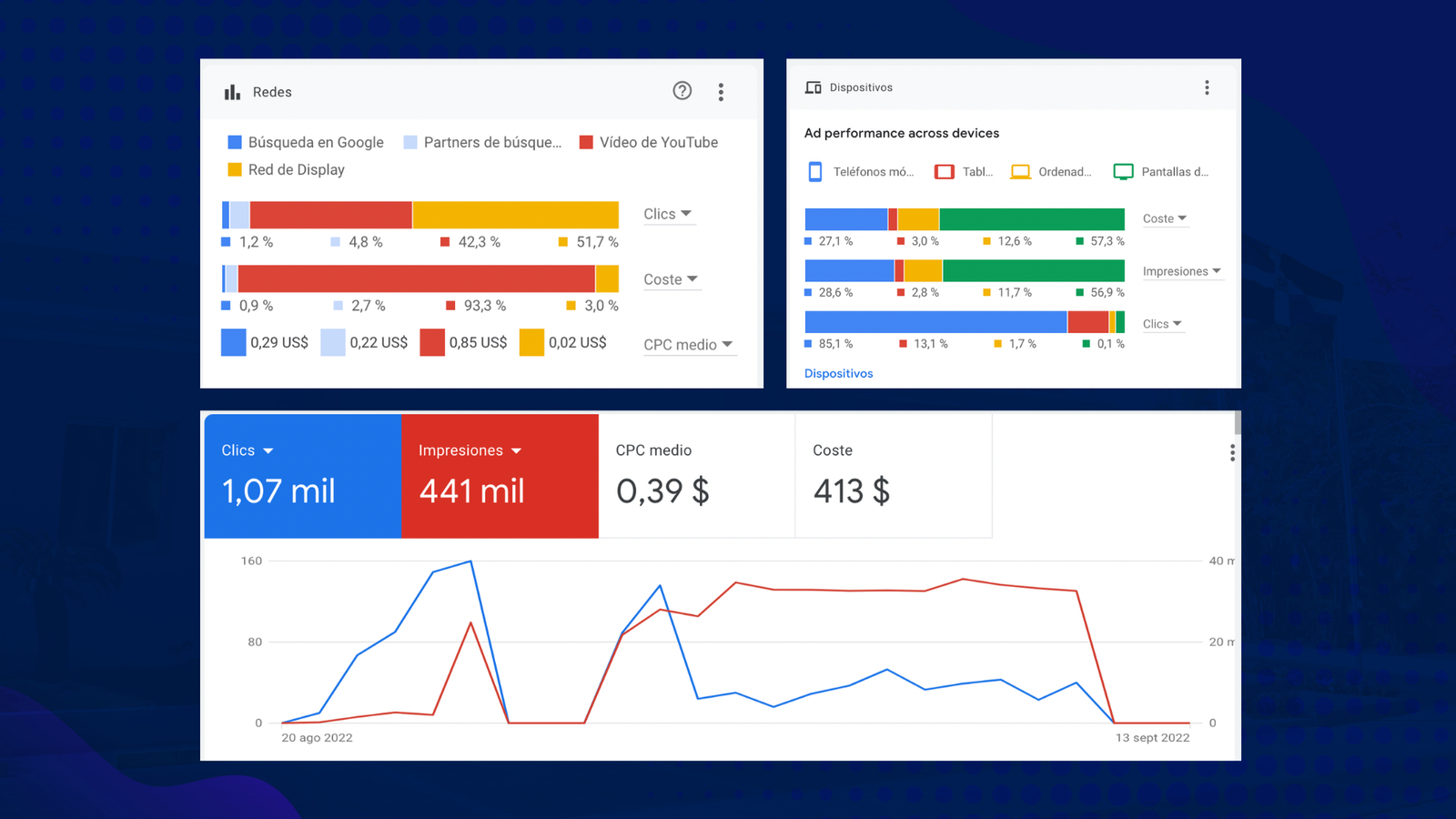The image size is (1456, 819).
Task: Click the '1,07 mil' clicks total
Action: pyautogui.click(x=278, y=491)
